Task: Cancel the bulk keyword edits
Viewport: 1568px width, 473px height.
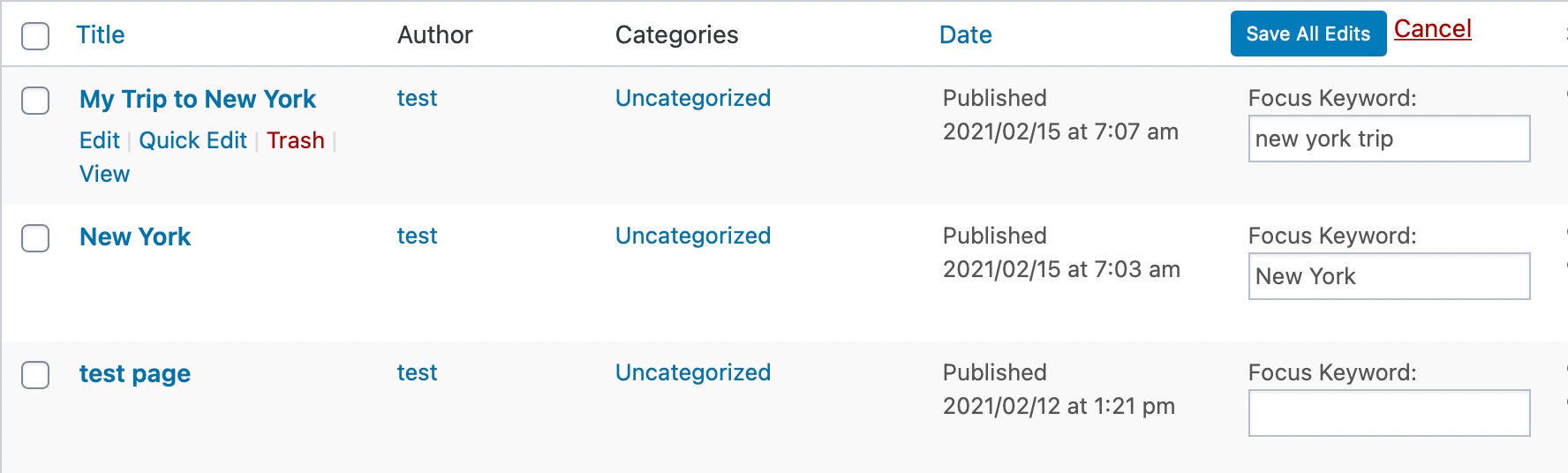Action: tap(1432, 29)
